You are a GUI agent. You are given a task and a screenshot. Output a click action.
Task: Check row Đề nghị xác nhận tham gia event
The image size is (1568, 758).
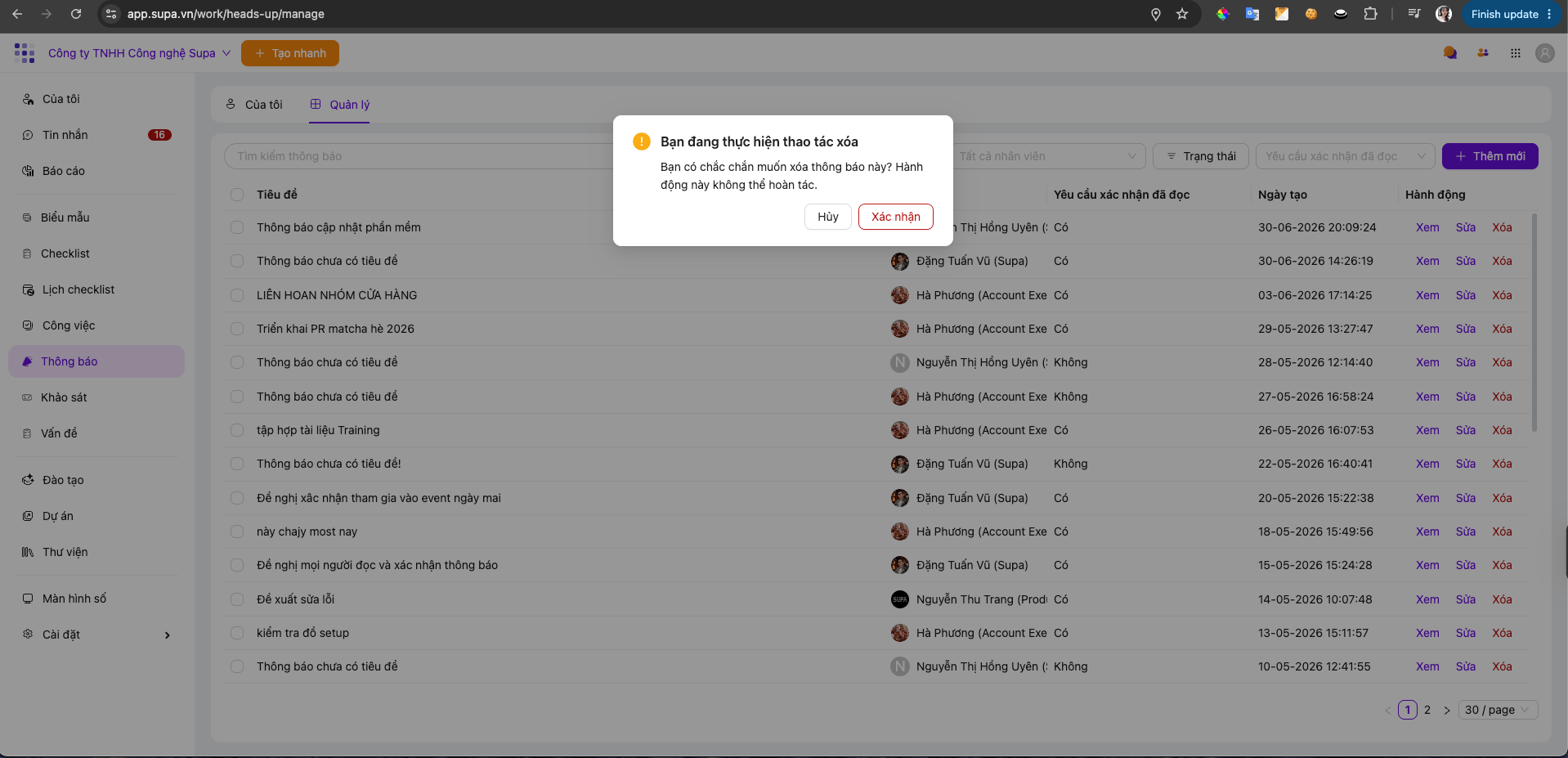237,498
